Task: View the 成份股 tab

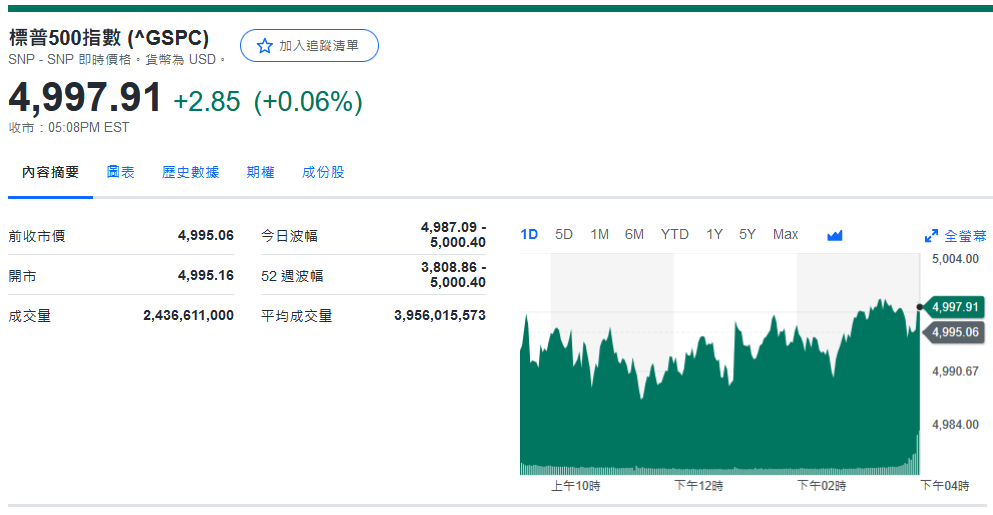Action: click(x=323, y=172)
